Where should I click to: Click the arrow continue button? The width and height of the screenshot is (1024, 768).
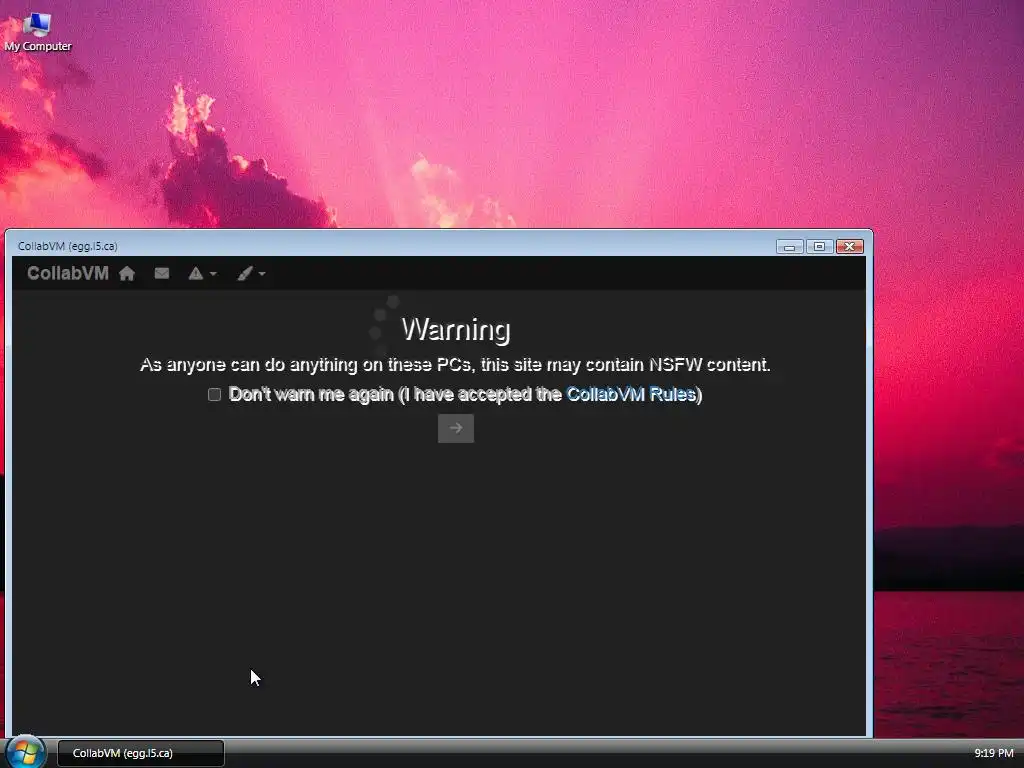tap(456, 428)
